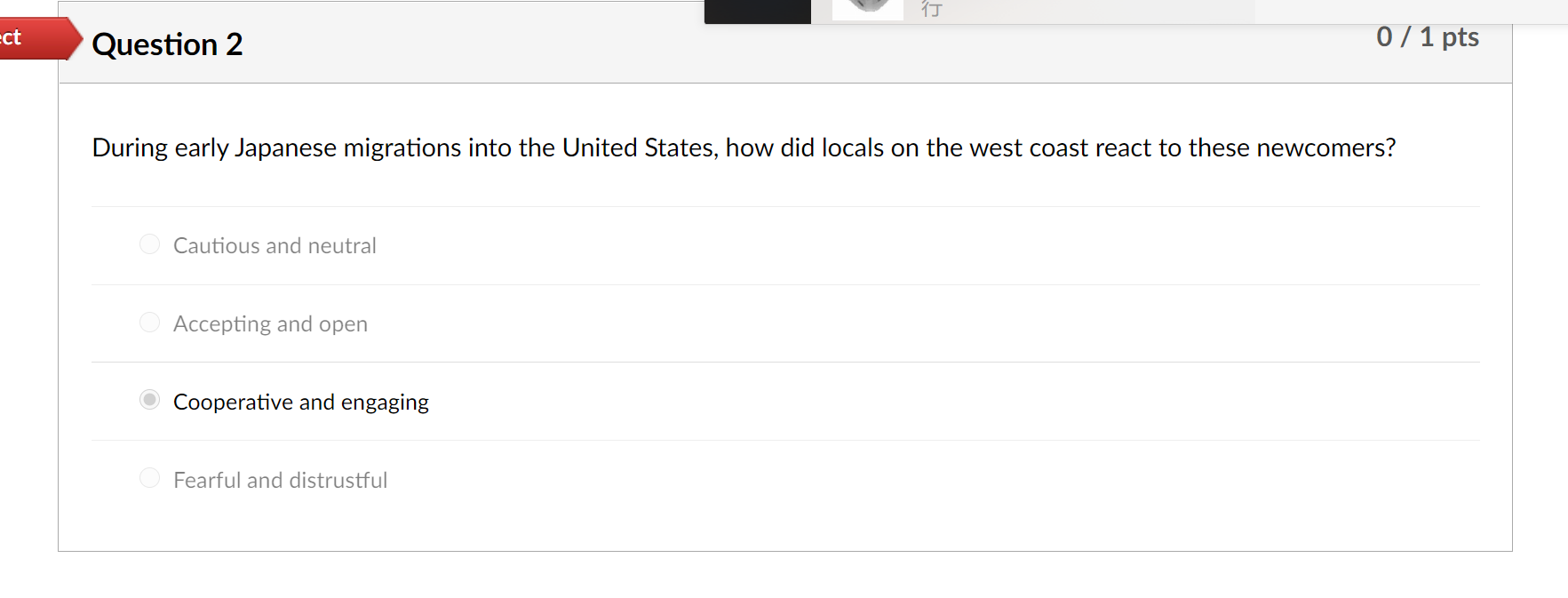Image resolution: width=1568 pixels, height=598 pixels.
Task: Click the 'Cautious and neutral' answer label
Action: click(275, 245)
